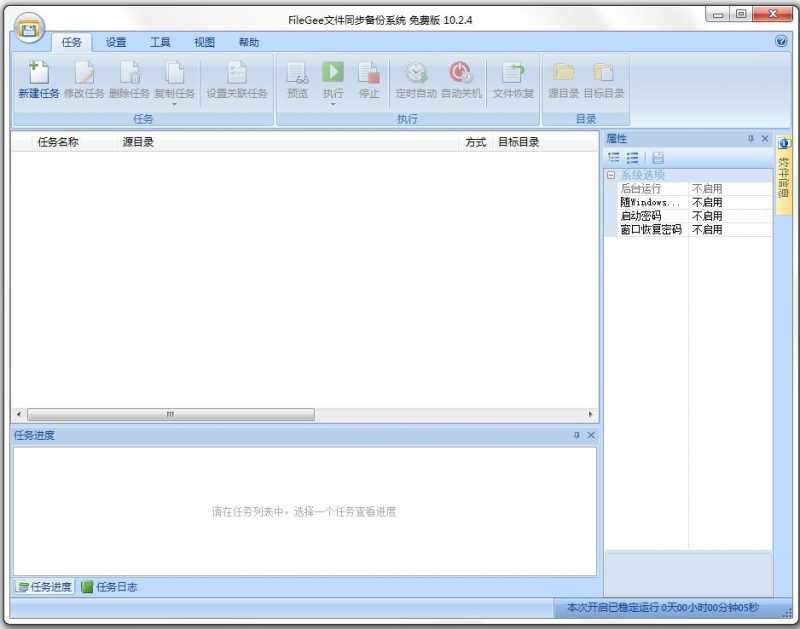
Task: Select the 修改任务 (Modify Task) icon
Action: pos(84,80)
